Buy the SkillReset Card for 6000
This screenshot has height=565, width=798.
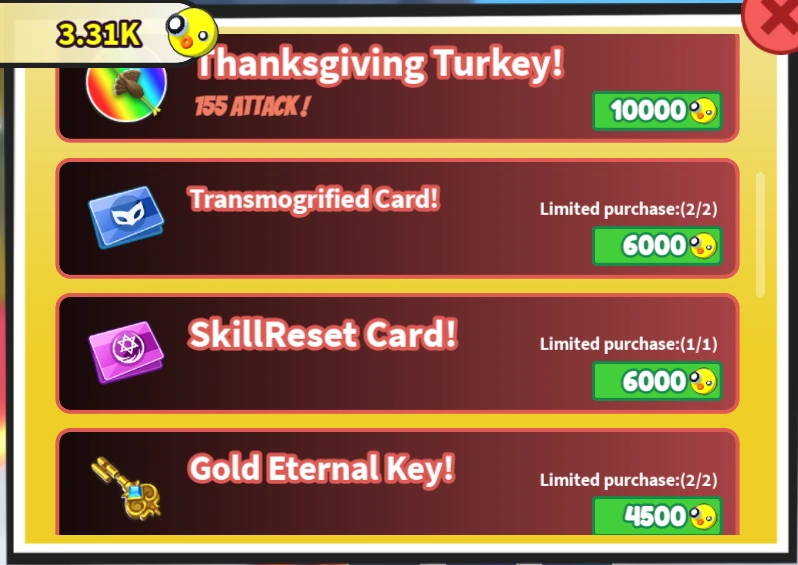(x=657, y=381)
